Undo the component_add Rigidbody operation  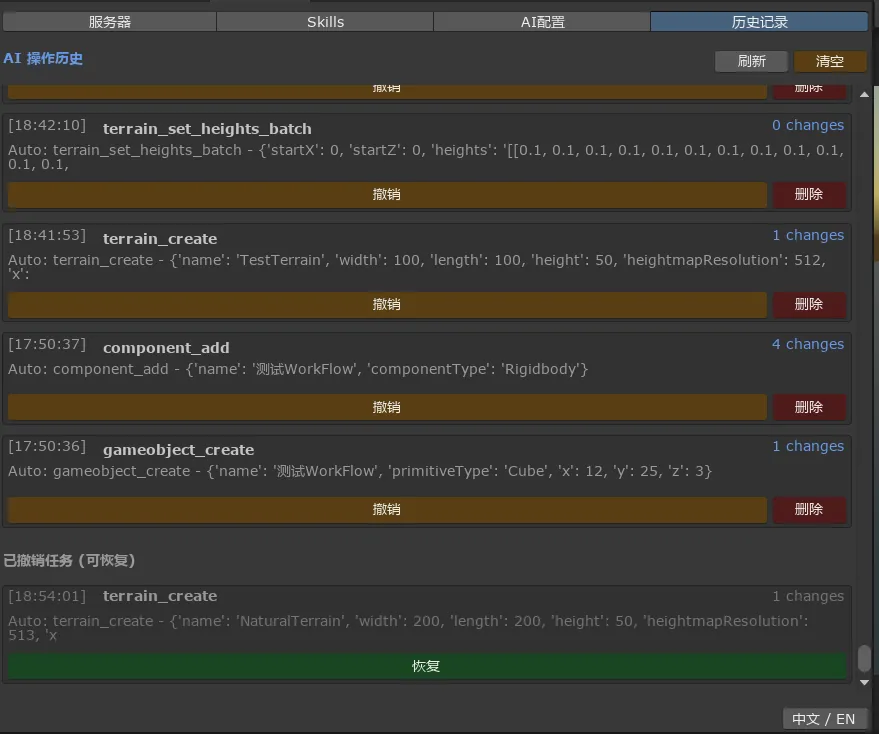click(387, 407)
